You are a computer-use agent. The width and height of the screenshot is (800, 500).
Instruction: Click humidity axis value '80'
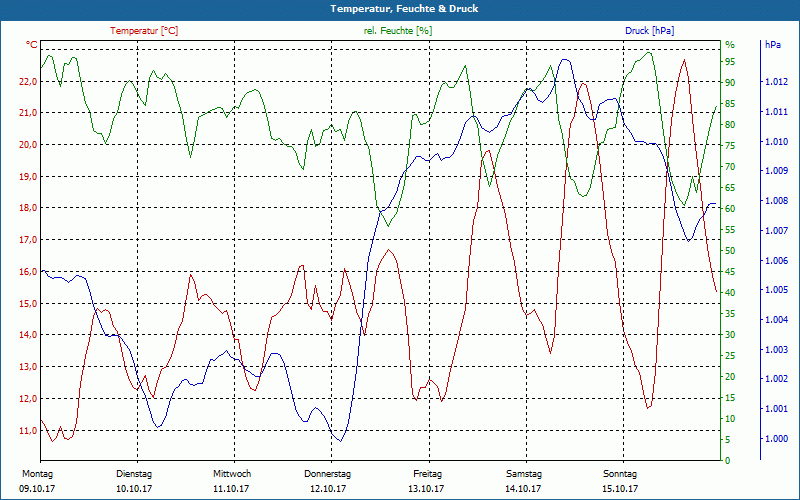[x=730, y=124]
